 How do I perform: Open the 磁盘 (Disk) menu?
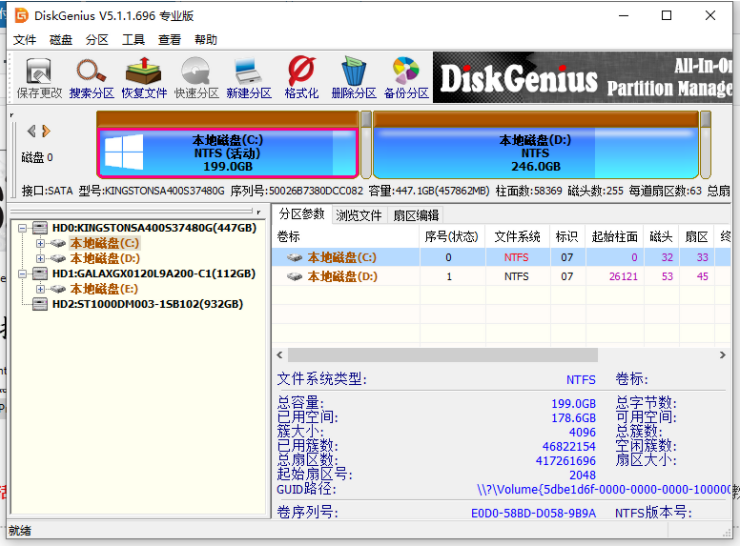61,40
